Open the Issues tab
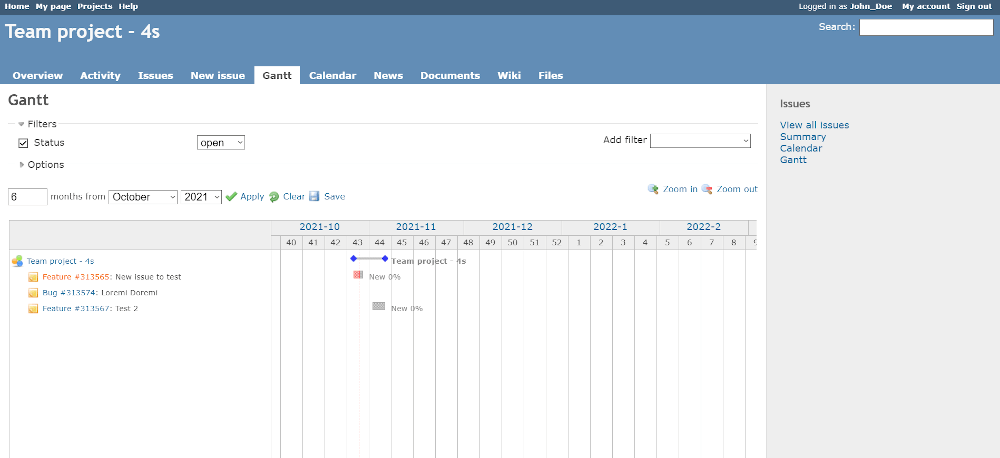The image size is (1000, 458). click(155, 76)
